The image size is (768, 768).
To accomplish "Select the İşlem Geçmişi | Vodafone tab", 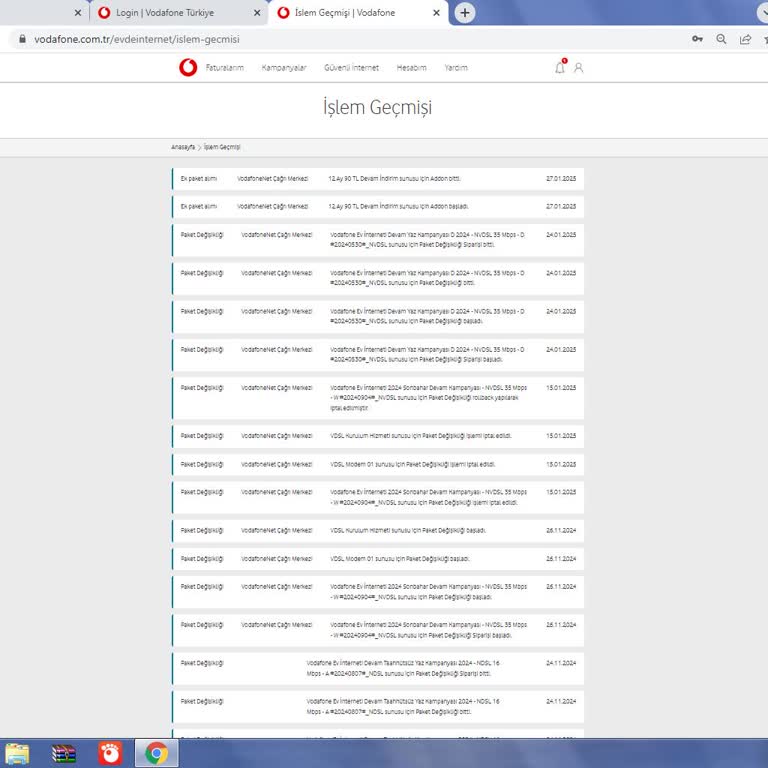I will [x=358, y=13].
